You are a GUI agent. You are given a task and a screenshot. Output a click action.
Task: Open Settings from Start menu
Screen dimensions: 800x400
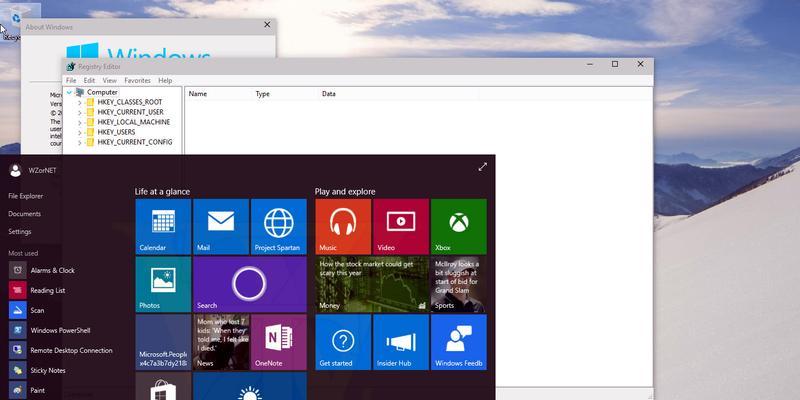[x=20, y=232]
